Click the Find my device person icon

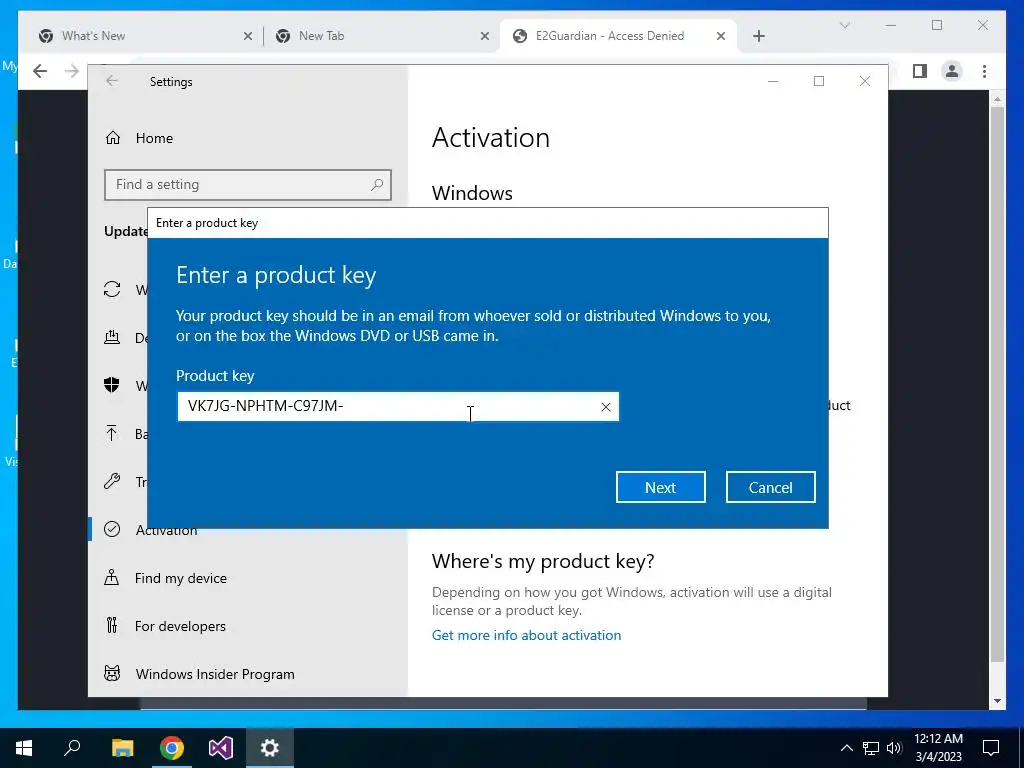pos(112,577)
